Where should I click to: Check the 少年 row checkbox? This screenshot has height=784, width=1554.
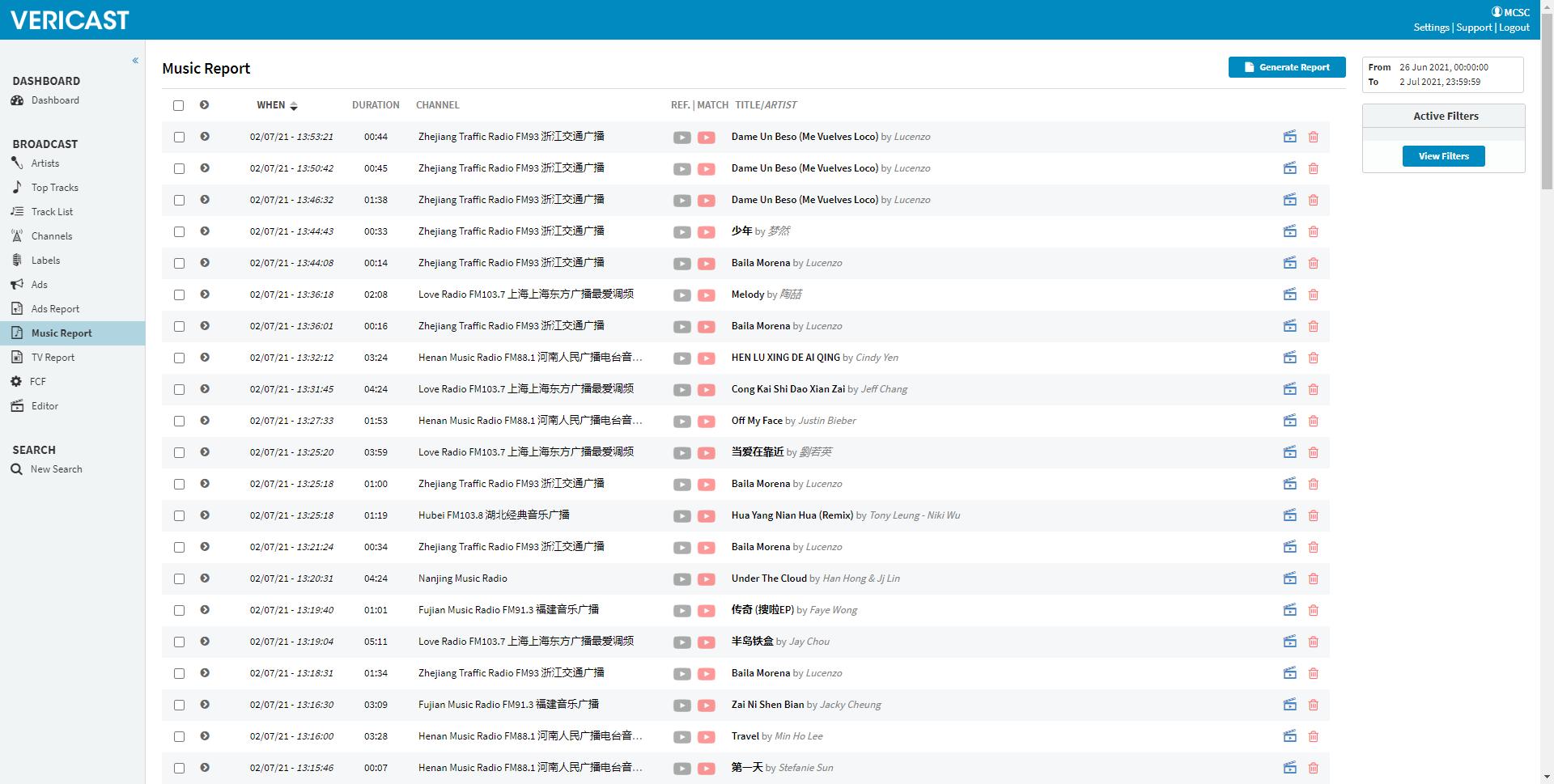(x=179, y=231)
